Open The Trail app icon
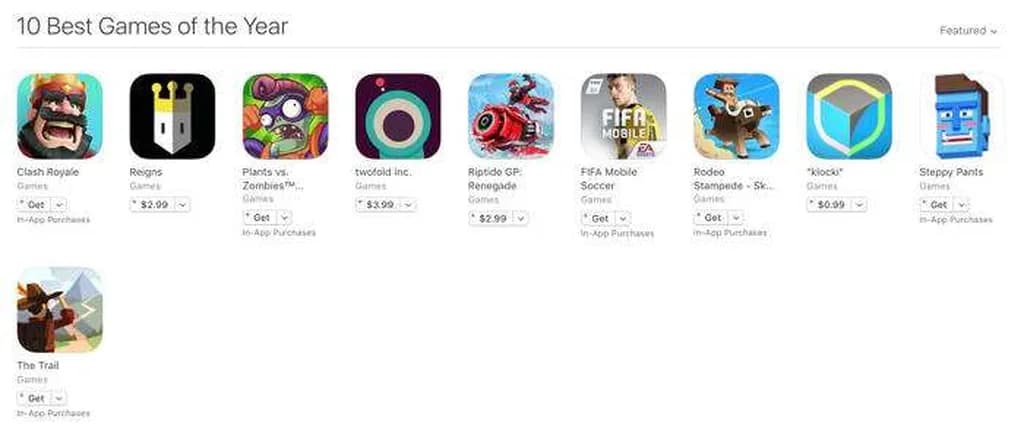 59,310
